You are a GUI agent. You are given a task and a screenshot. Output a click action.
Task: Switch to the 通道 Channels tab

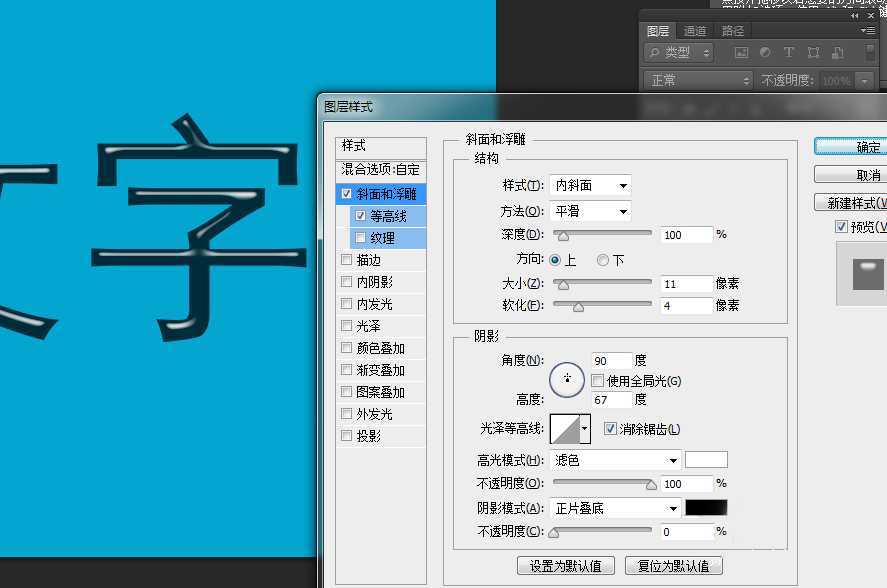(695, 30)
